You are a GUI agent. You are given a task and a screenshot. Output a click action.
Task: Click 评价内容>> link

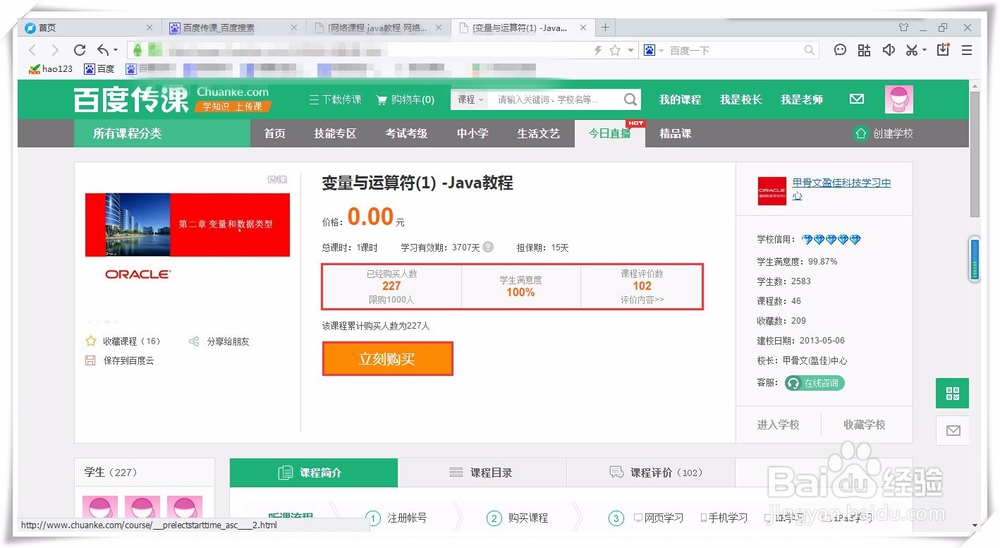642,299
